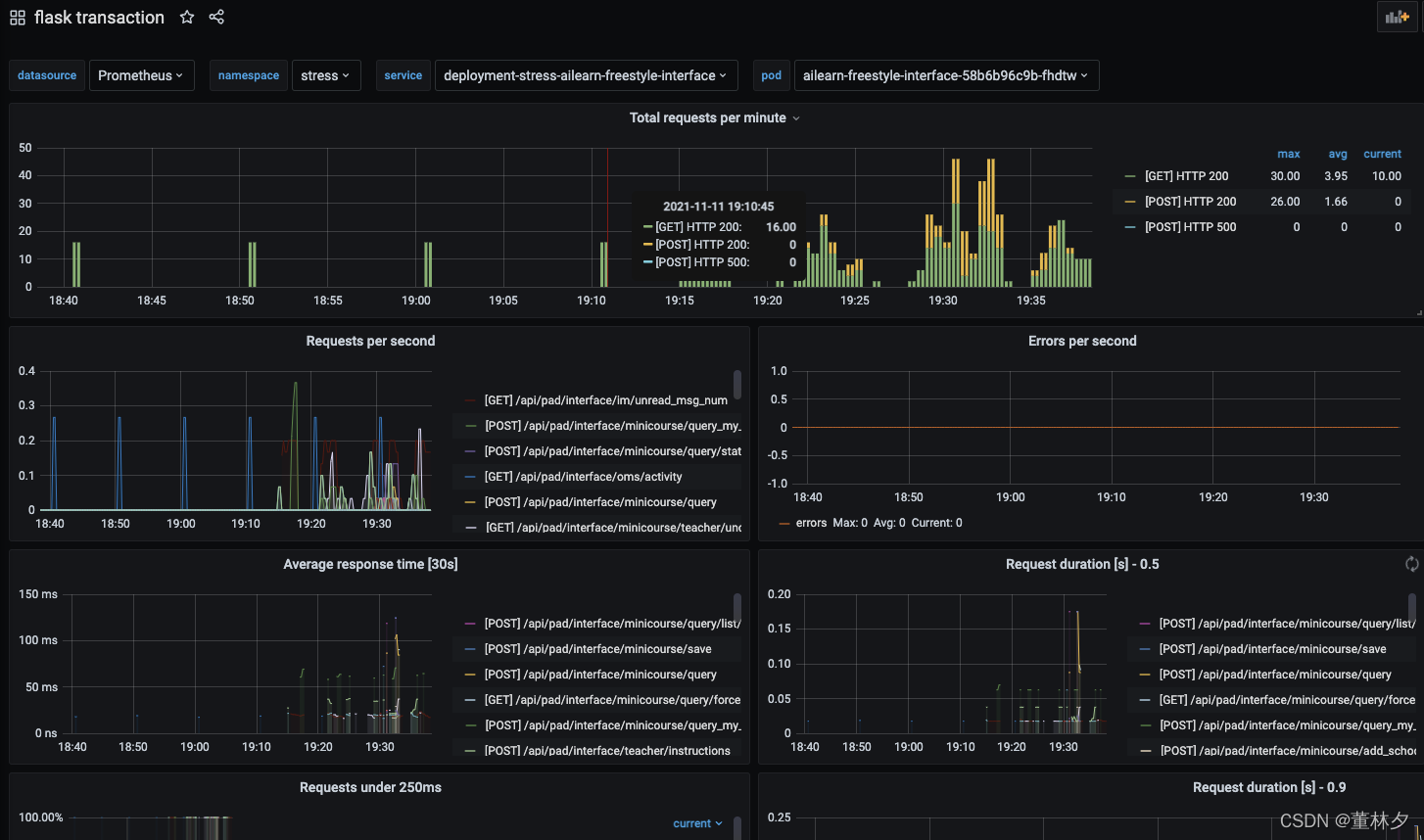Click Requests per second legend scrollbar
This screenshot has height=840, width=1424.
737,385
